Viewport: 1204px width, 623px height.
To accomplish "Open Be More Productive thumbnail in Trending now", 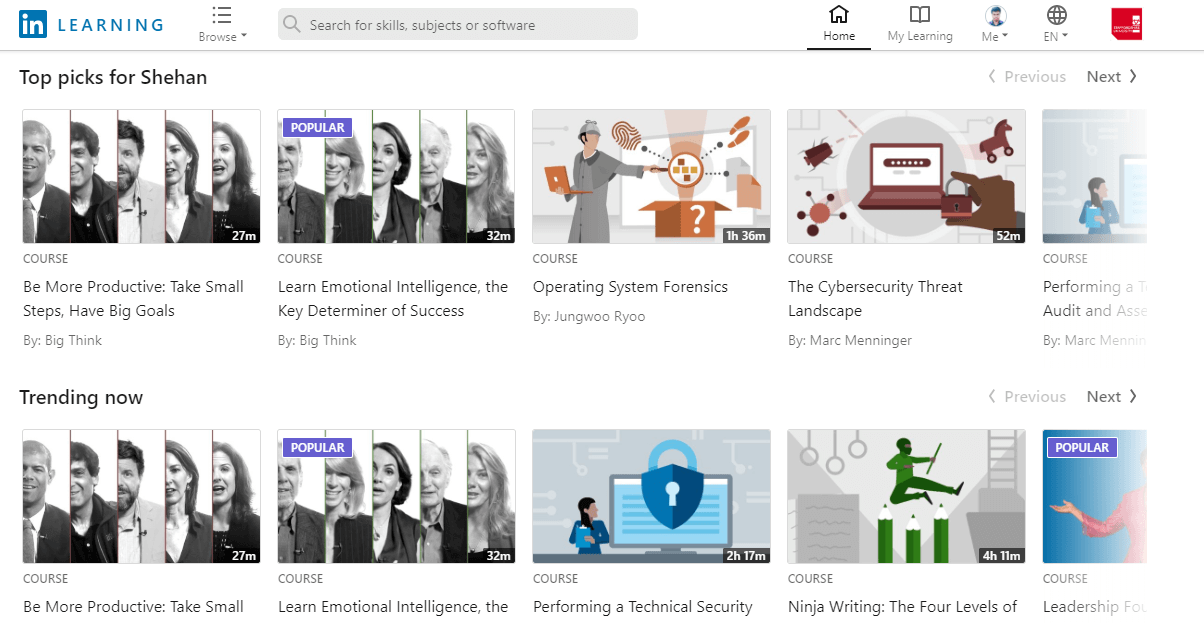I will pos(142,497).
